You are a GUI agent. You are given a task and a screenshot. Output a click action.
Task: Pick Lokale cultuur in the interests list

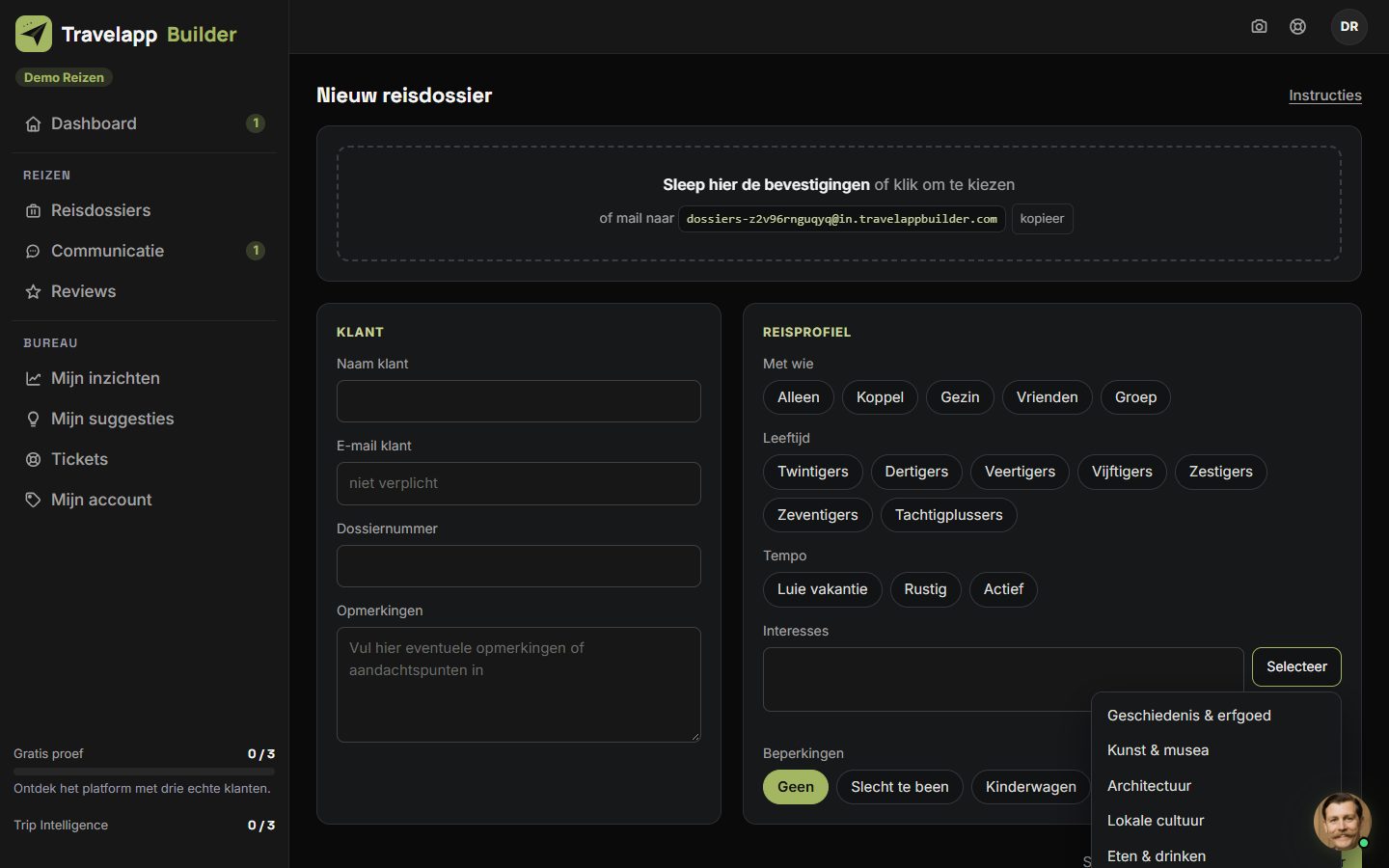pyautogui.click(x=1156, y=821)
